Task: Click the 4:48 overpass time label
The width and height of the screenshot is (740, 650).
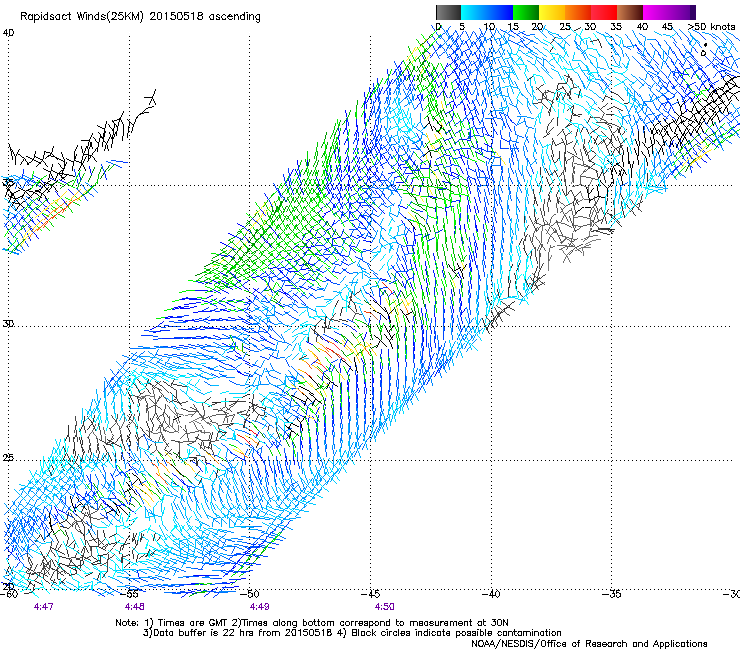Action: point(135,606)
